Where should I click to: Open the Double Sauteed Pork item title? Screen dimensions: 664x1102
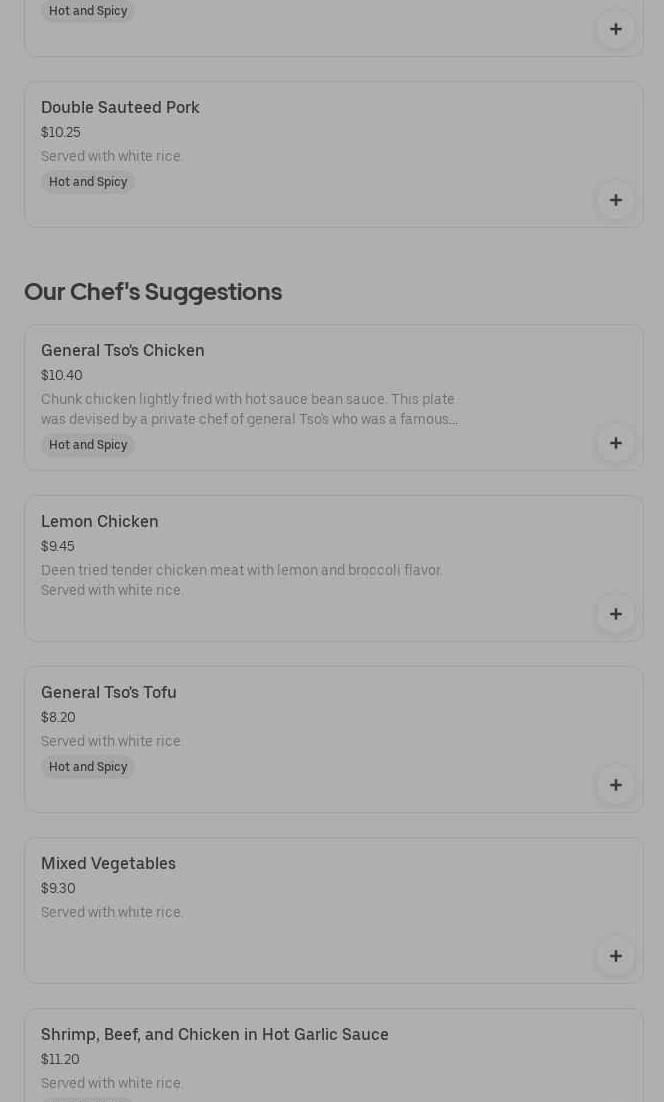(x=120, y=107)
